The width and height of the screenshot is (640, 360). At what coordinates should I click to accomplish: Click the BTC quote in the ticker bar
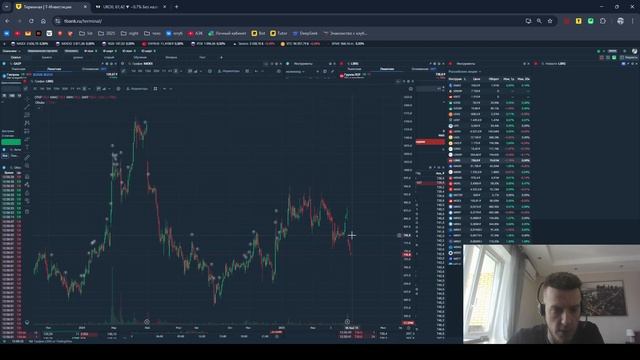[x=300, y=44]
